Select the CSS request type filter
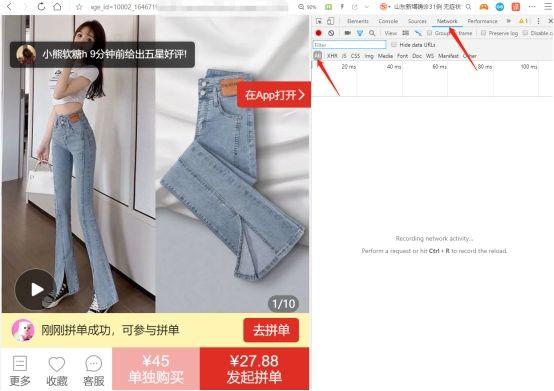Image resolution: width=554 pixels, height=391 pixels. tap(355, 56)
